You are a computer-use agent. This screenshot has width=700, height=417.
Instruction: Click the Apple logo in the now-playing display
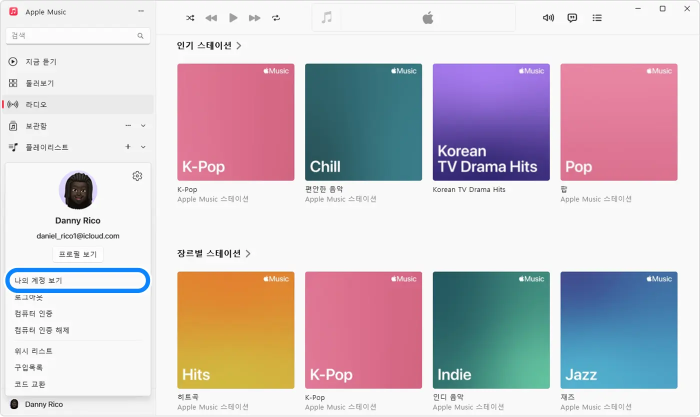(x=428, y=18)
